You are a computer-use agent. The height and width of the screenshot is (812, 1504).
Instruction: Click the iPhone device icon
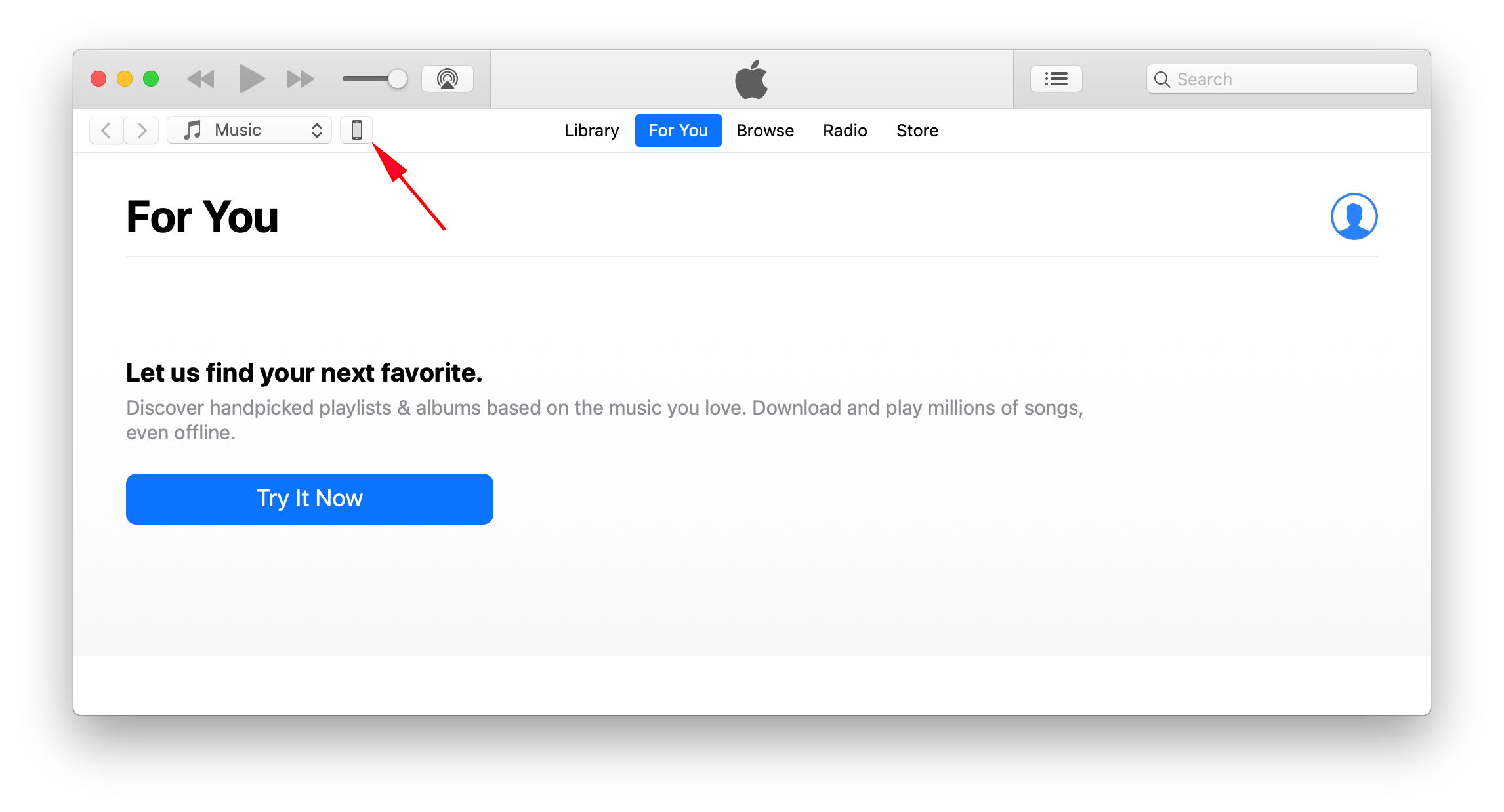point(356,130)
